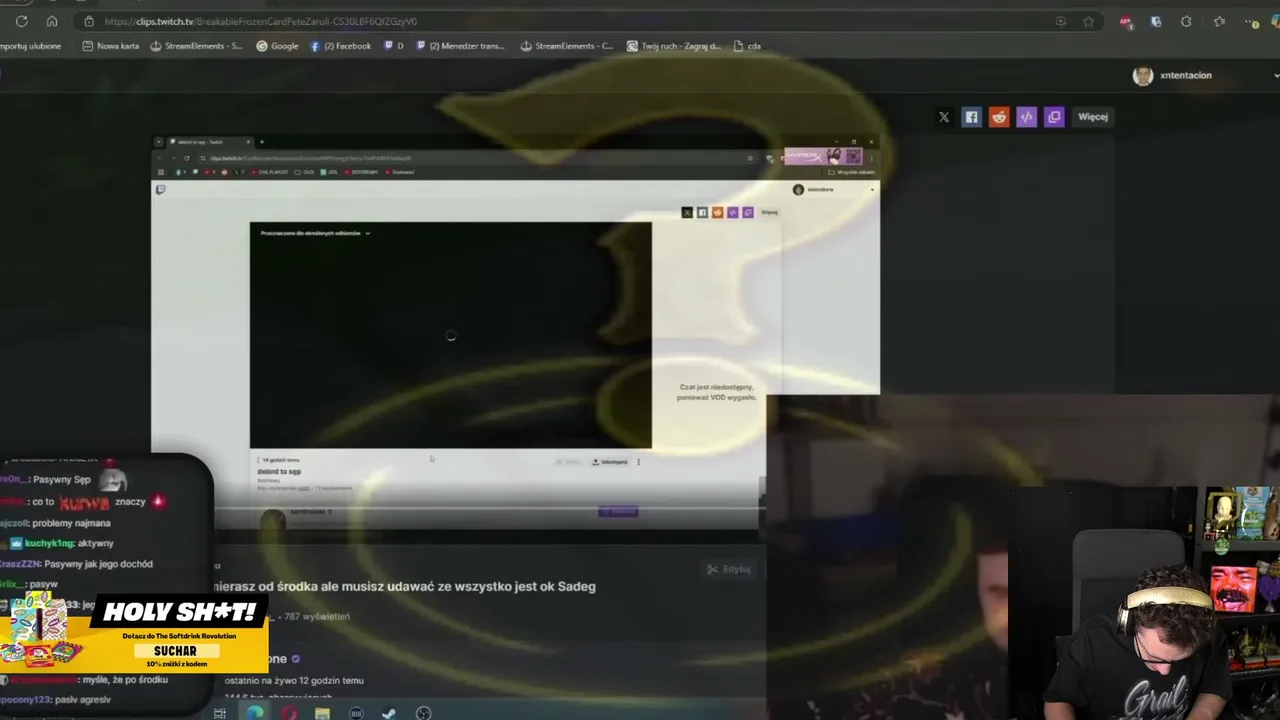Click embed icon in the inner Chrome window
The width and height of the screenshot is (1280, 720).
tap(732, 212)
